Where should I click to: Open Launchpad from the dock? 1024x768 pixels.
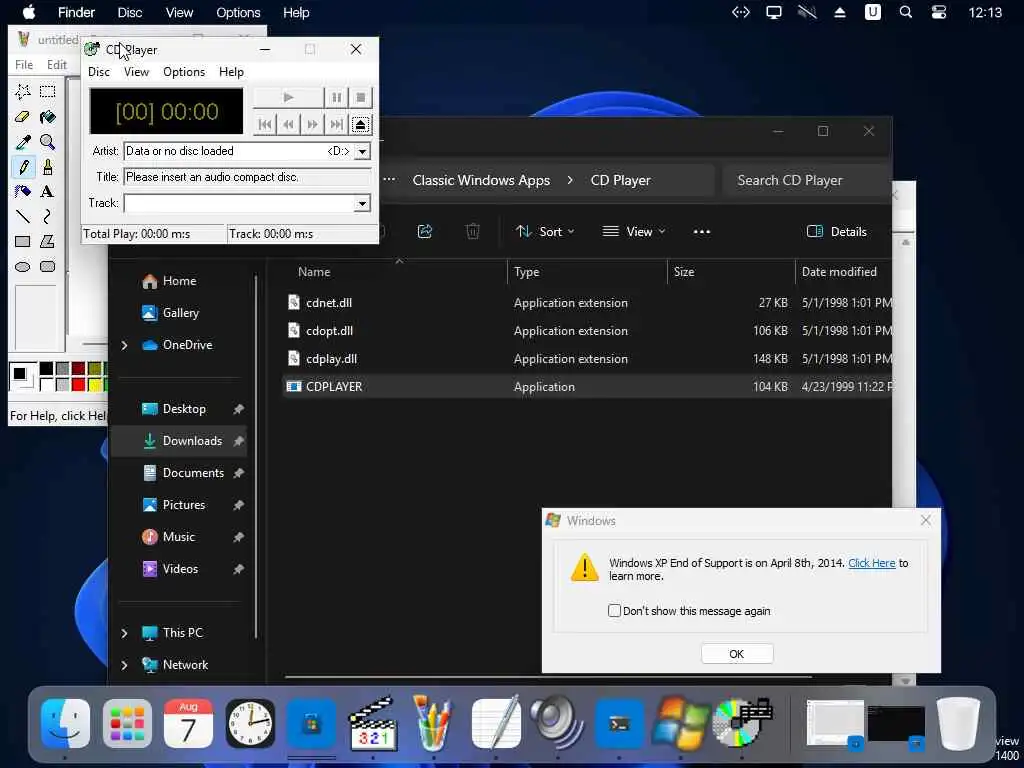(x=127, y=724)
